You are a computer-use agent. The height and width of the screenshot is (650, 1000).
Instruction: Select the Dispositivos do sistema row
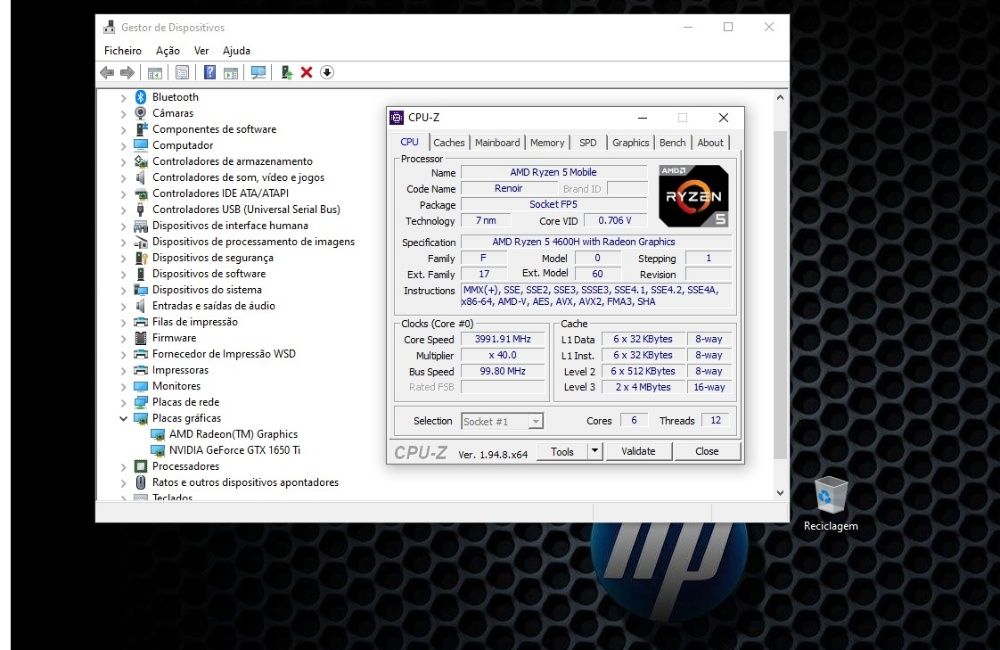(207, 290)
